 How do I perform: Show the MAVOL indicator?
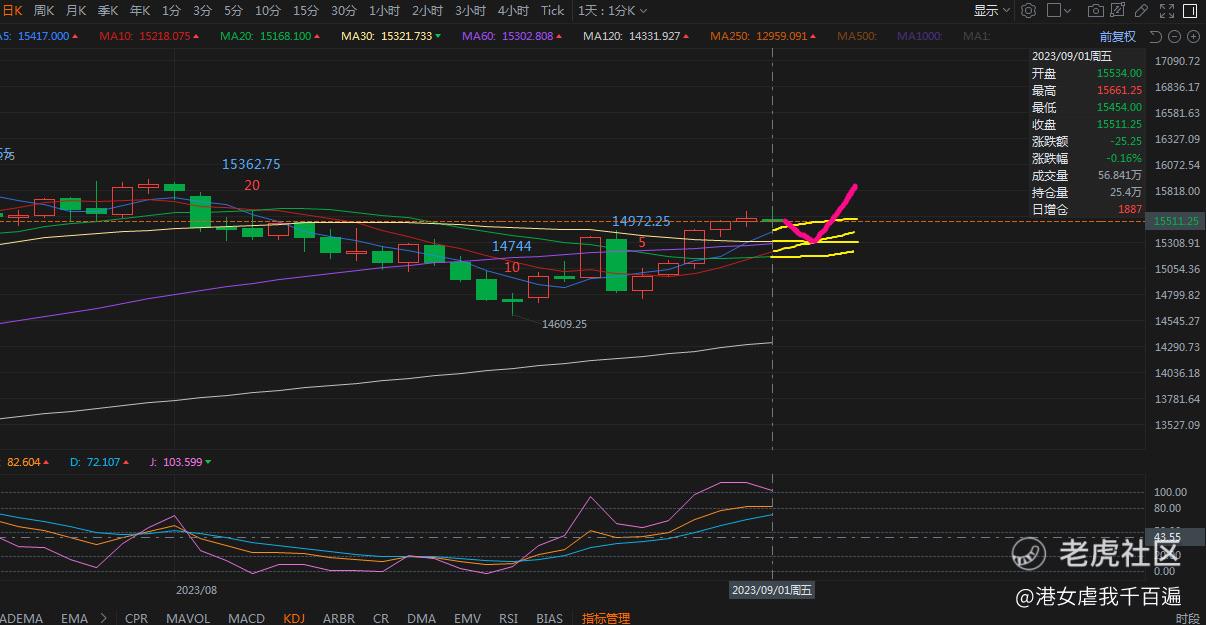pos(188,618)
